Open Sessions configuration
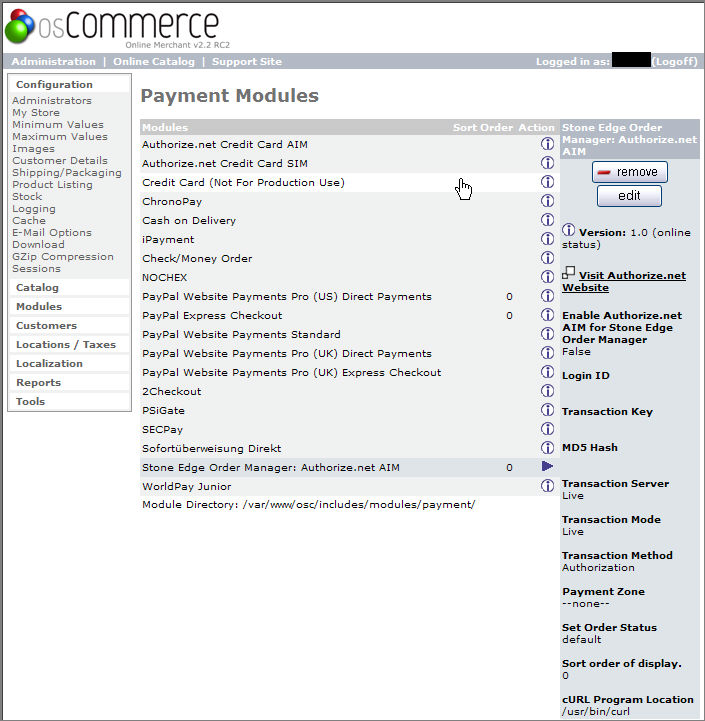Image resolution: width=705 pixels, height=721 pixels. pyautogui.click(x=36, y=269)
